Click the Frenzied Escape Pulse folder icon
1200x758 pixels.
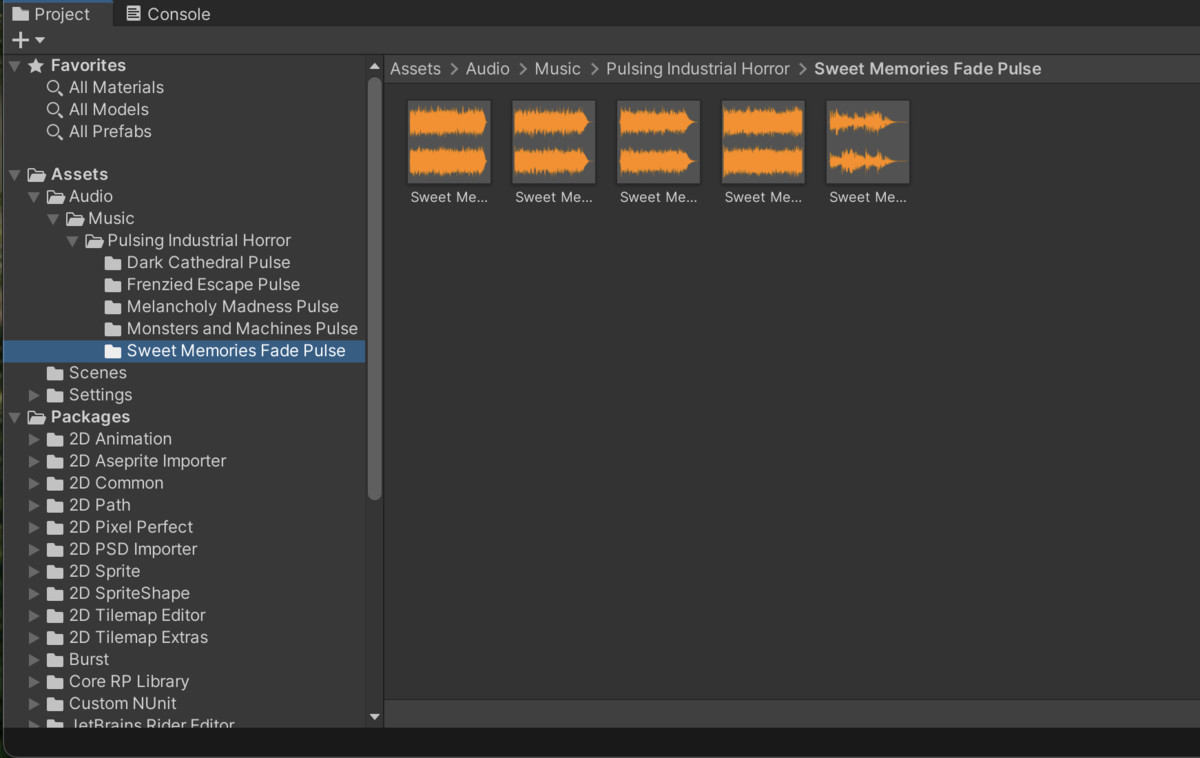[113, 285]
